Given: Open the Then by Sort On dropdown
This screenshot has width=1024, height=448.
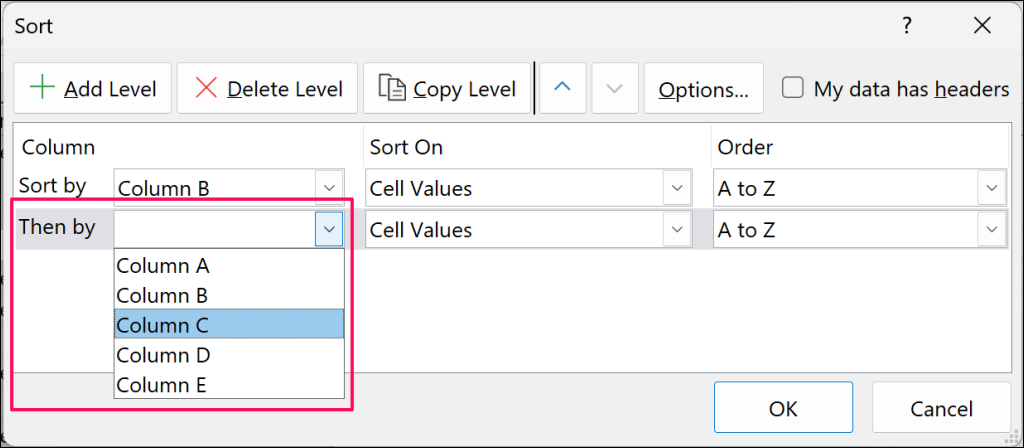Looking at the screenshot, I should (677, 230).
